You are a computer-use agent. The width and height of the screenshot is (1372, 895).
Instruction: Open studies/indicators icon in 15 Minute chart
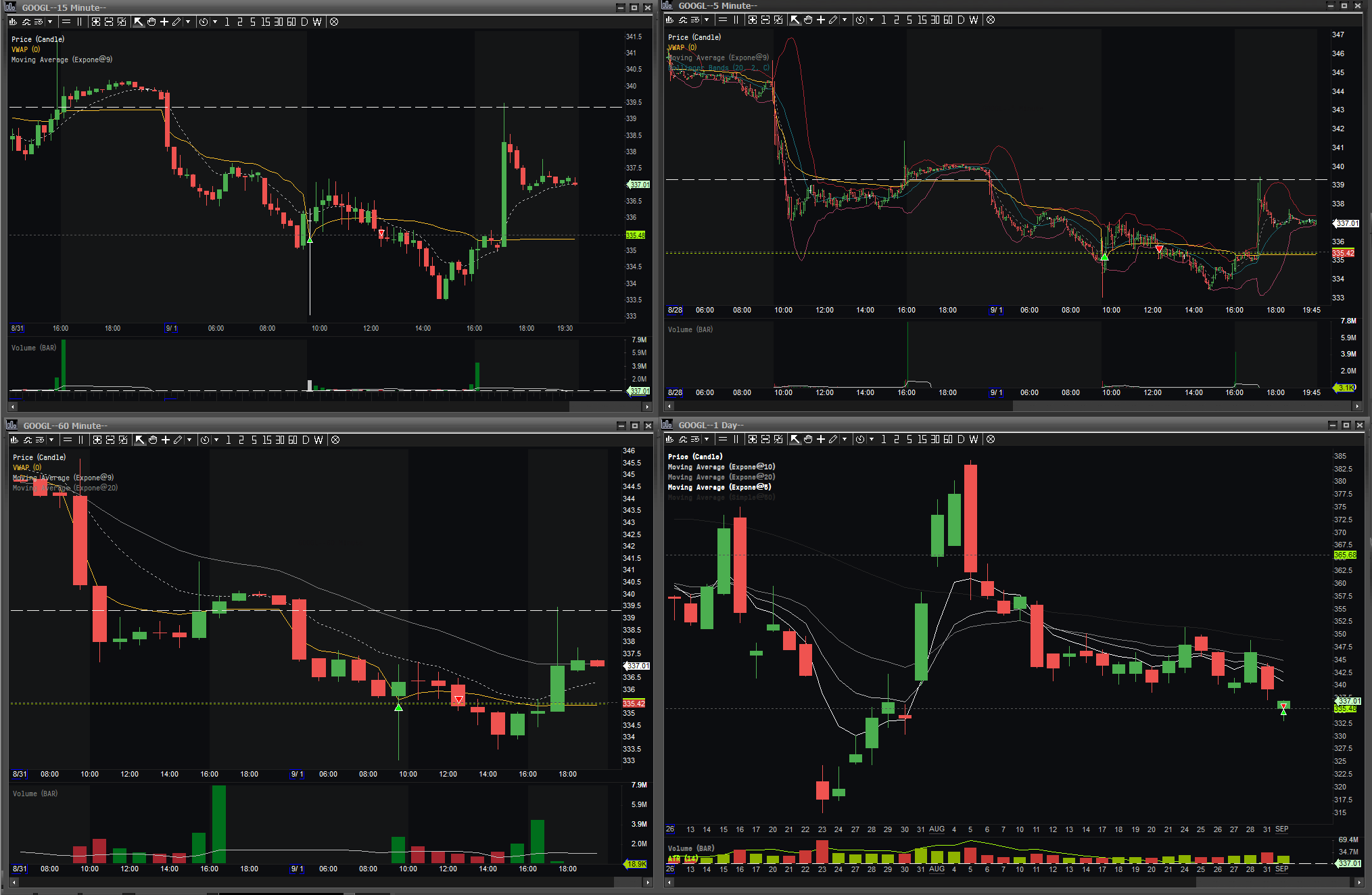[27, 22]
